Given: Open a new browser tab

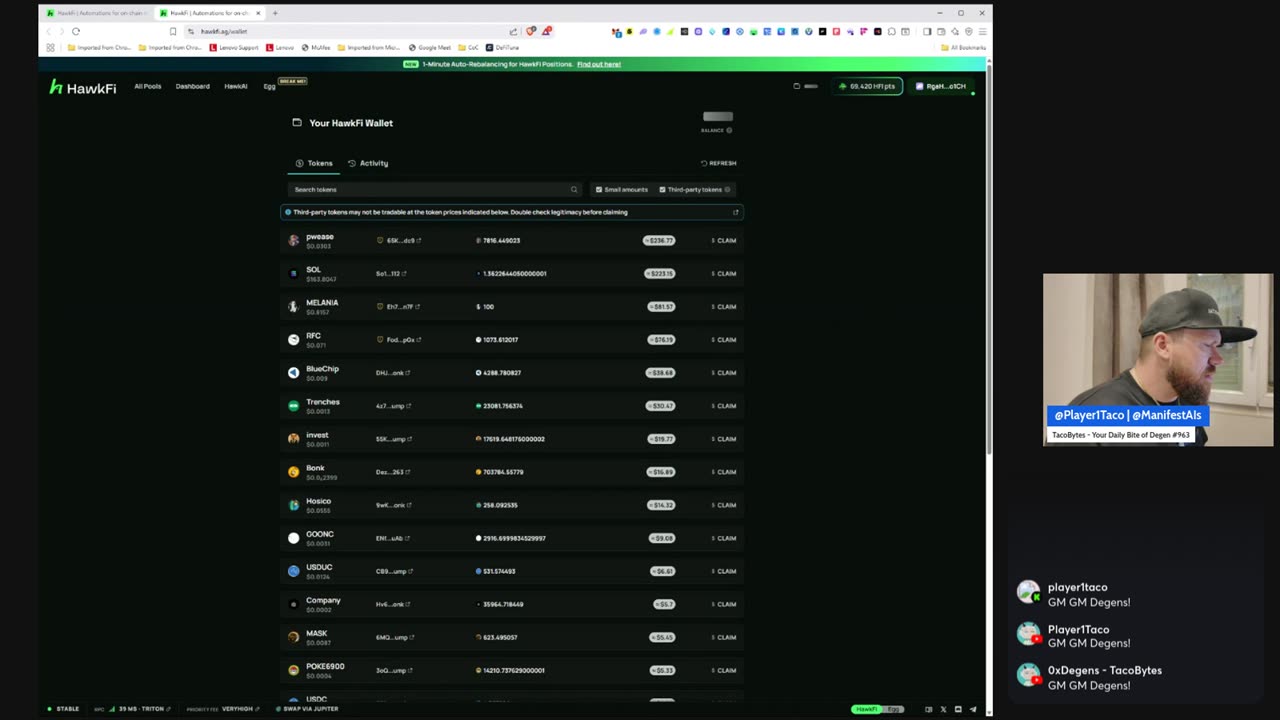Looking at the screenshot, I should pos(275,13).
